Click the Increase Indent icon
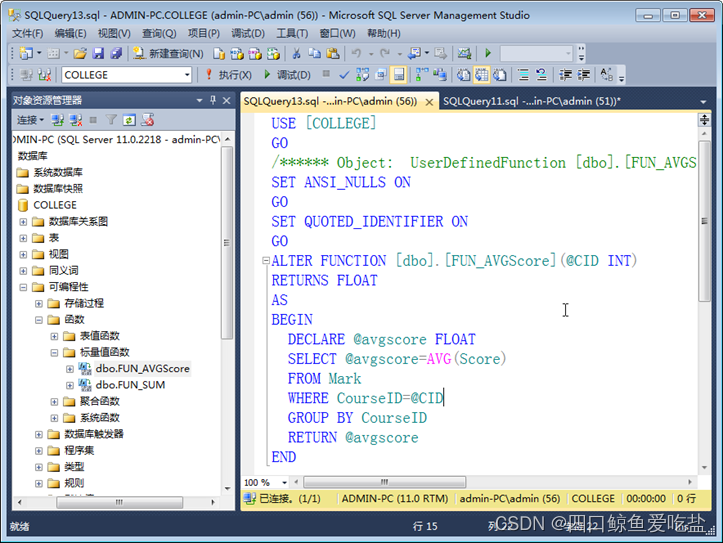Image resolution: width=723 pixels, height=543 pixels. pyautogui.click(x=584, y=75)
